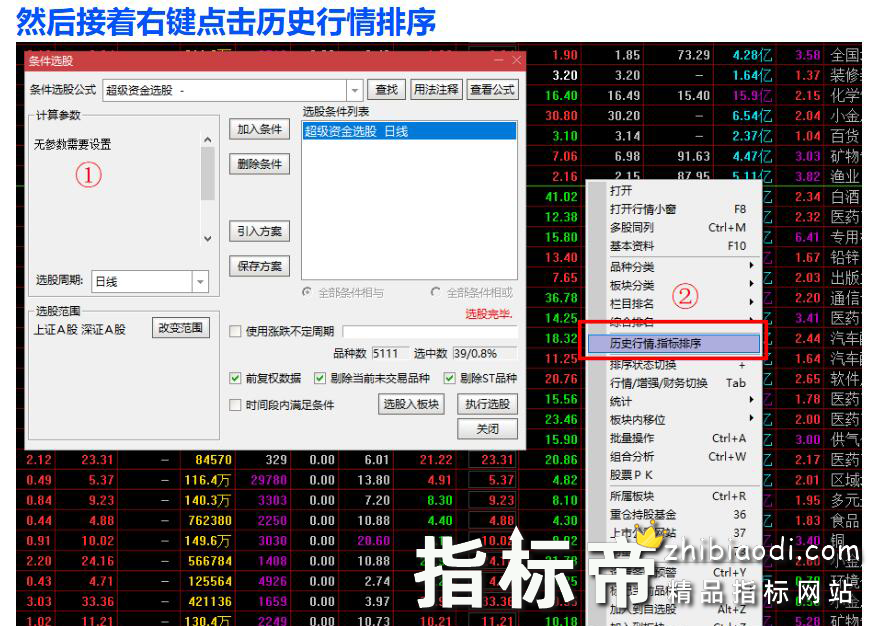Click the 41.02 price cell
The image size is (873, 637).
(x=561, y=197)
